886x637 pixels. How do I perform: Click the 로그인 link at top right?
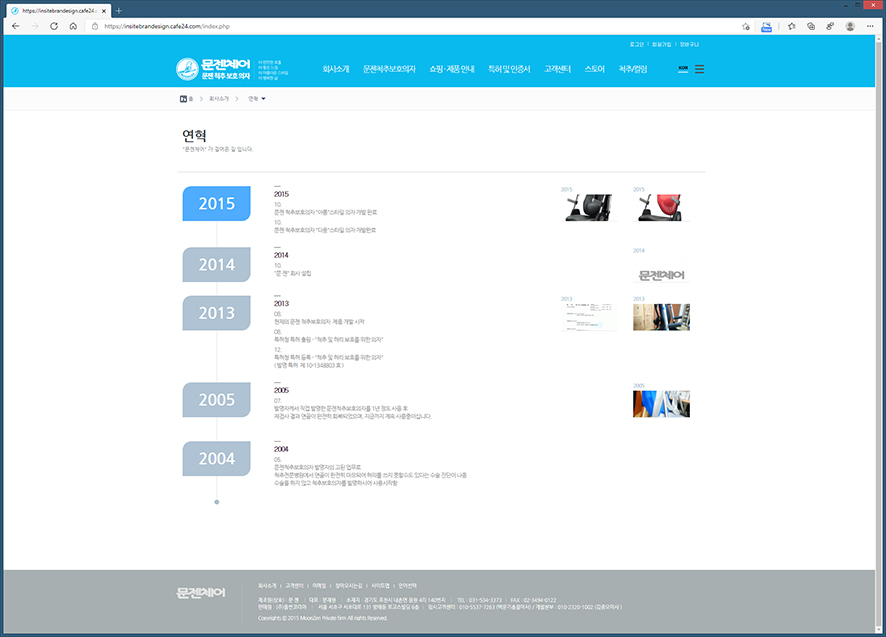[637, 45]
